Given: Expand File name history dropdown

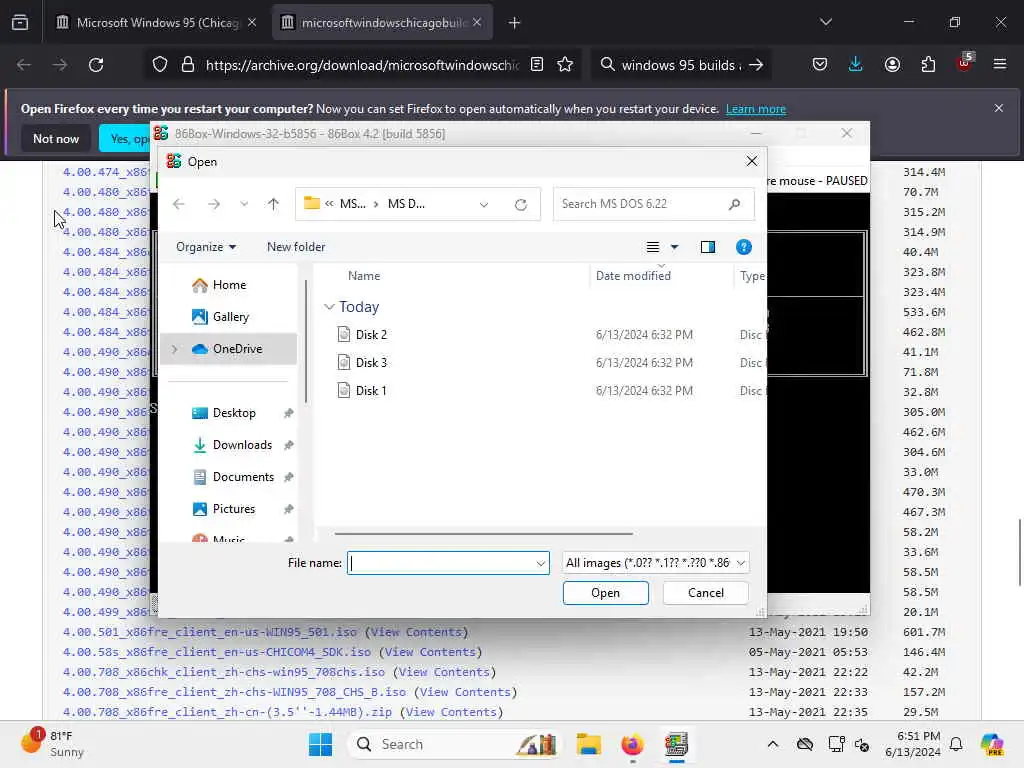Looking at the screenshot, I should [541, 563].
